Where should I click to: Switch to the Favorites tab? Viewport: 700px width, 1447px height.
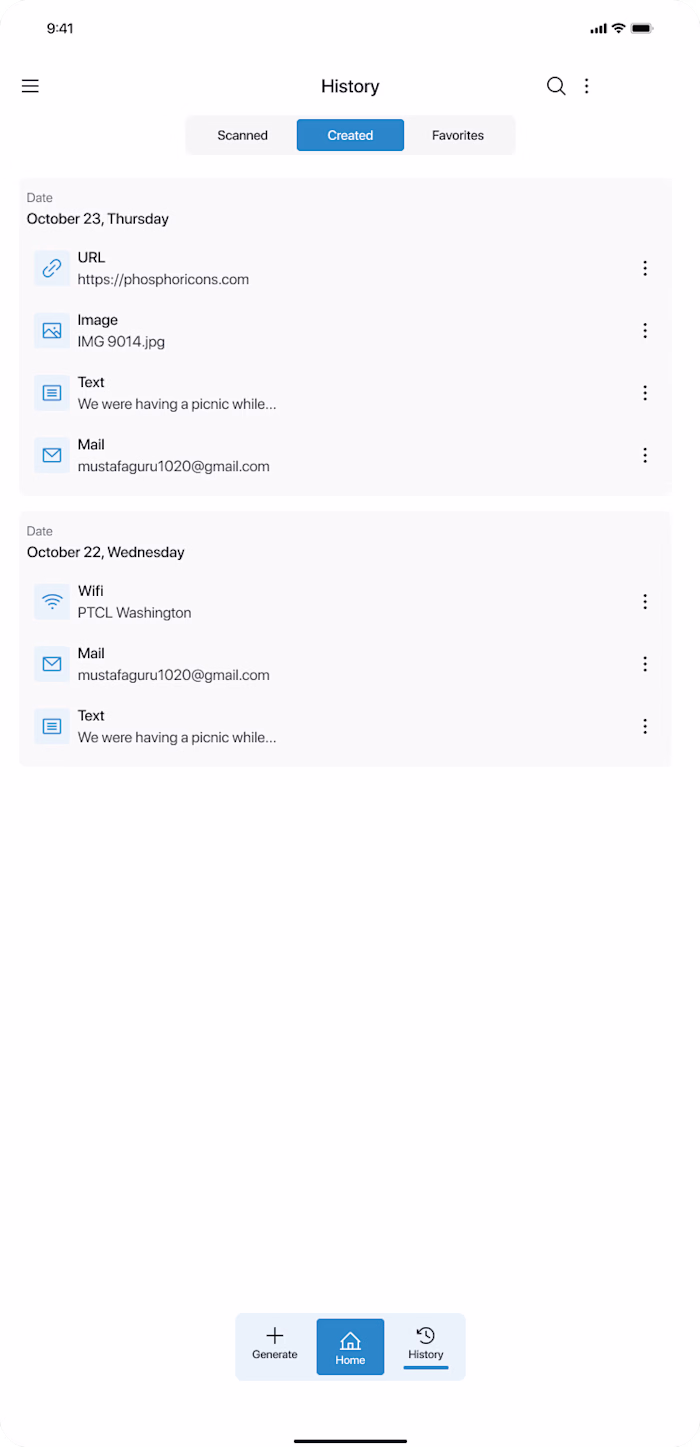(x=458, y=135)
